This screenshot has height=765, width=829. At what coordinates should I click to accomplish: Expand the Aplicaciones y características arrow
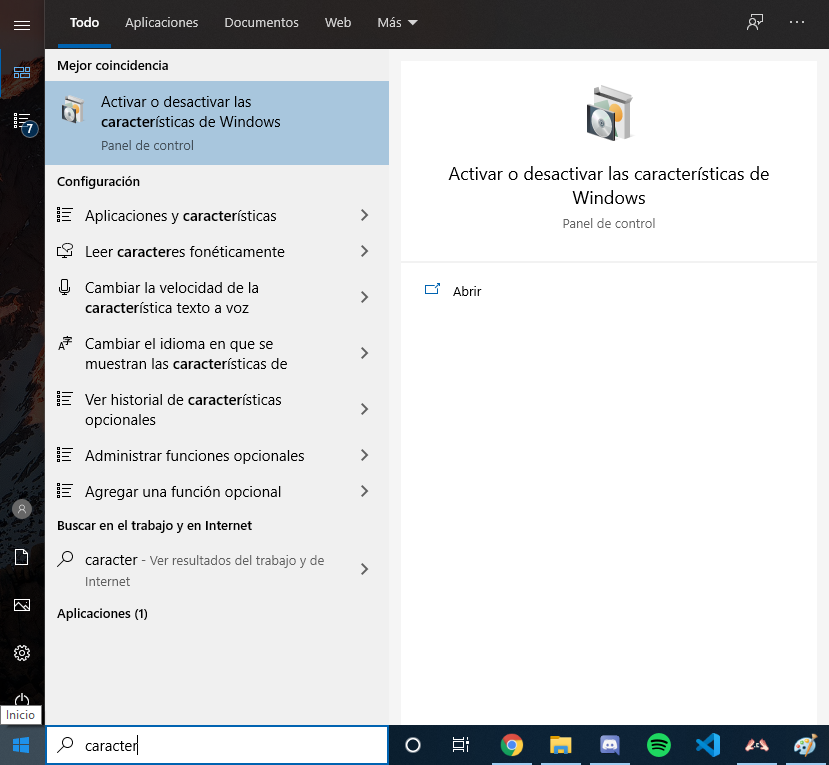point(364,216)
